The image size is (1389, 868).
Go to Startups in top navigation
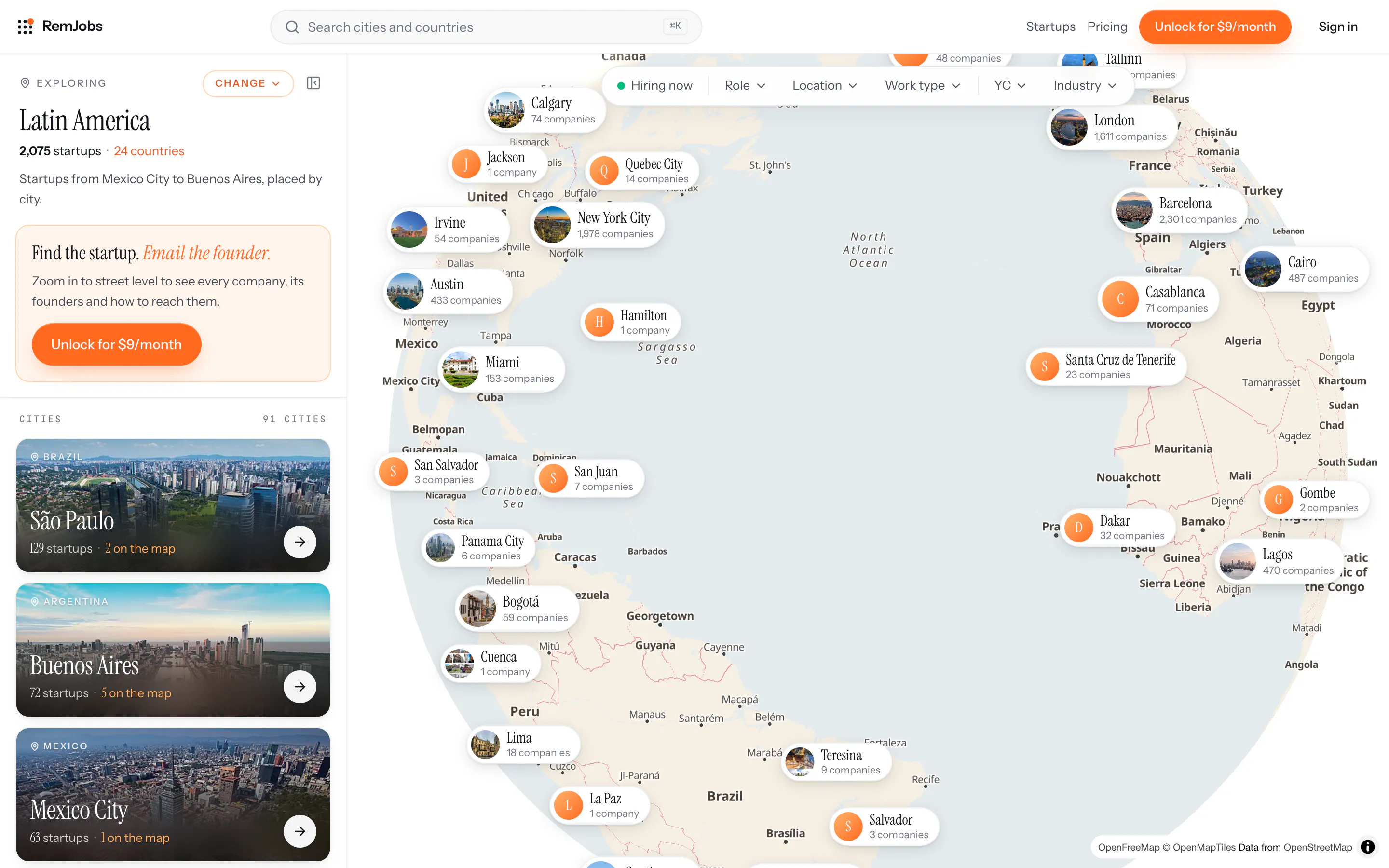1050,27
